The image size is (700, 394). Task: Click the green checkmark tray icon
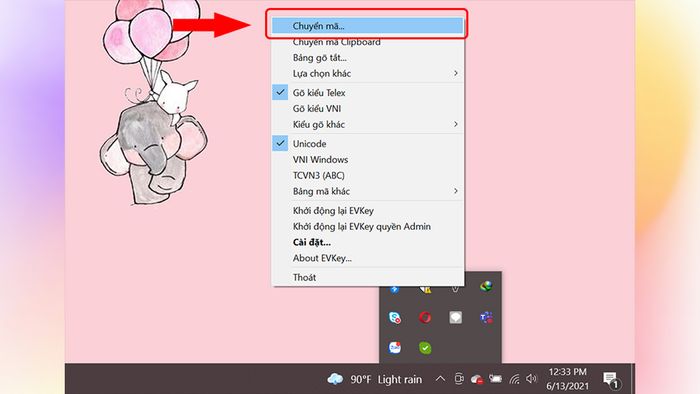425,348
